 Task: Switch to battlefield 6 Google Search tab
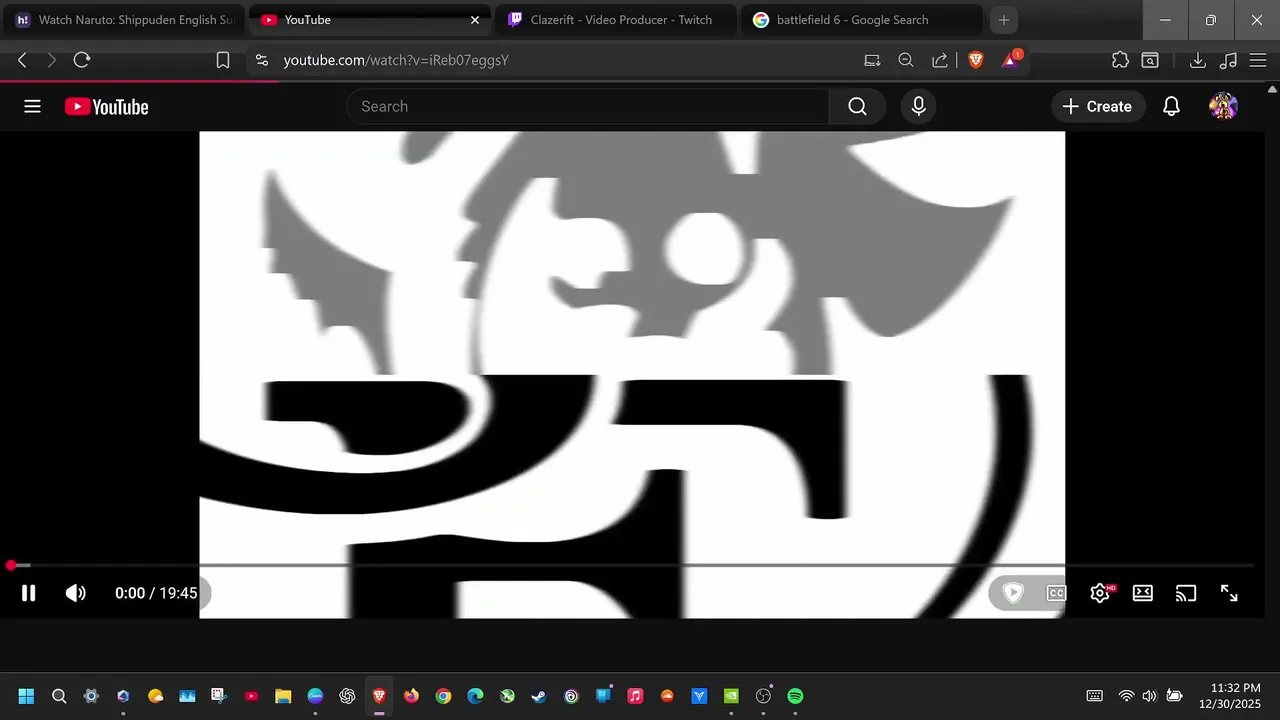pos(862,20)
